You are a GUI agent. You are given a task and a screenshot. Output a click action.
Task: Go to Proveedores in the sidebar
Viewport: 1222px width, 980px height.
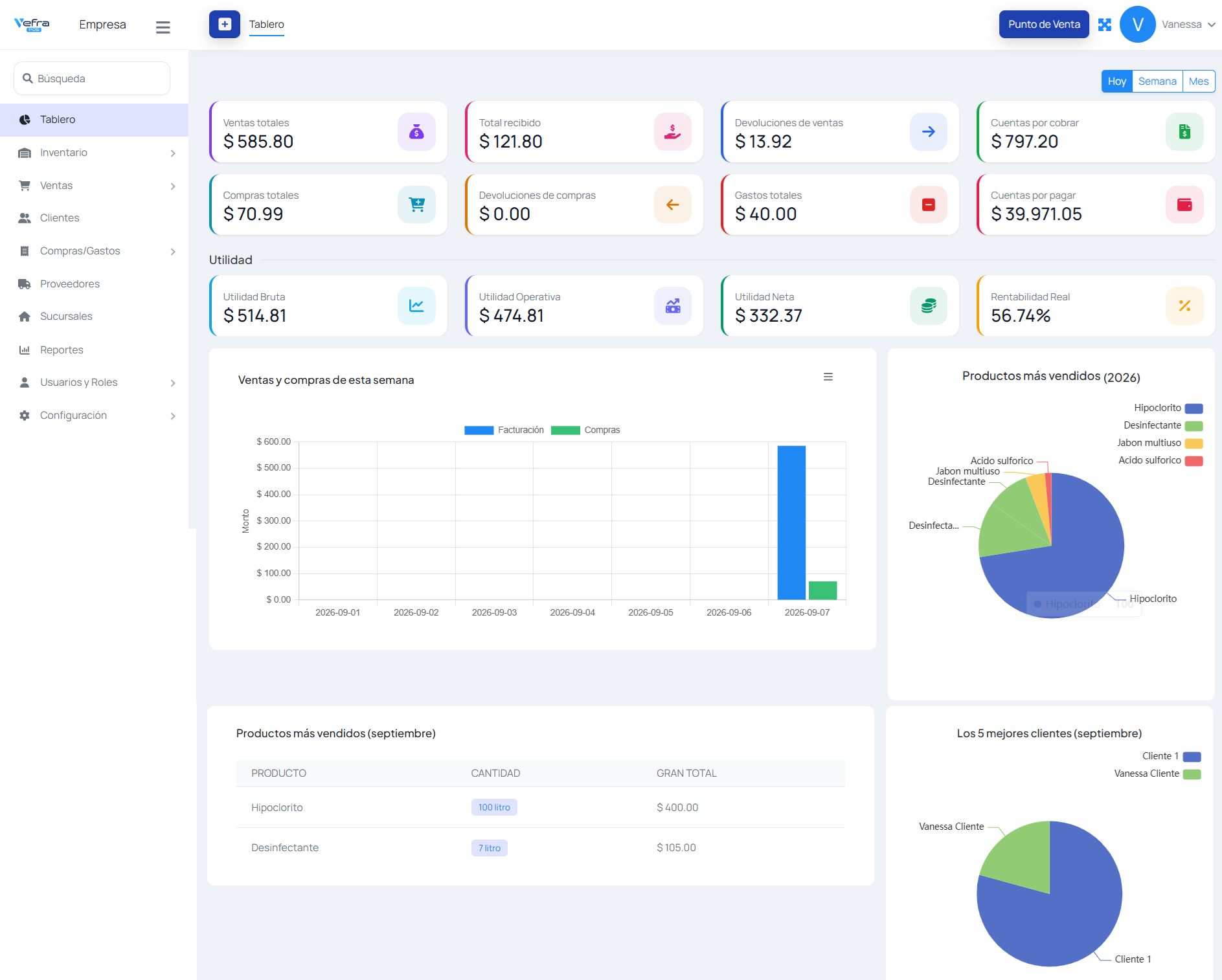coord(94,284)
